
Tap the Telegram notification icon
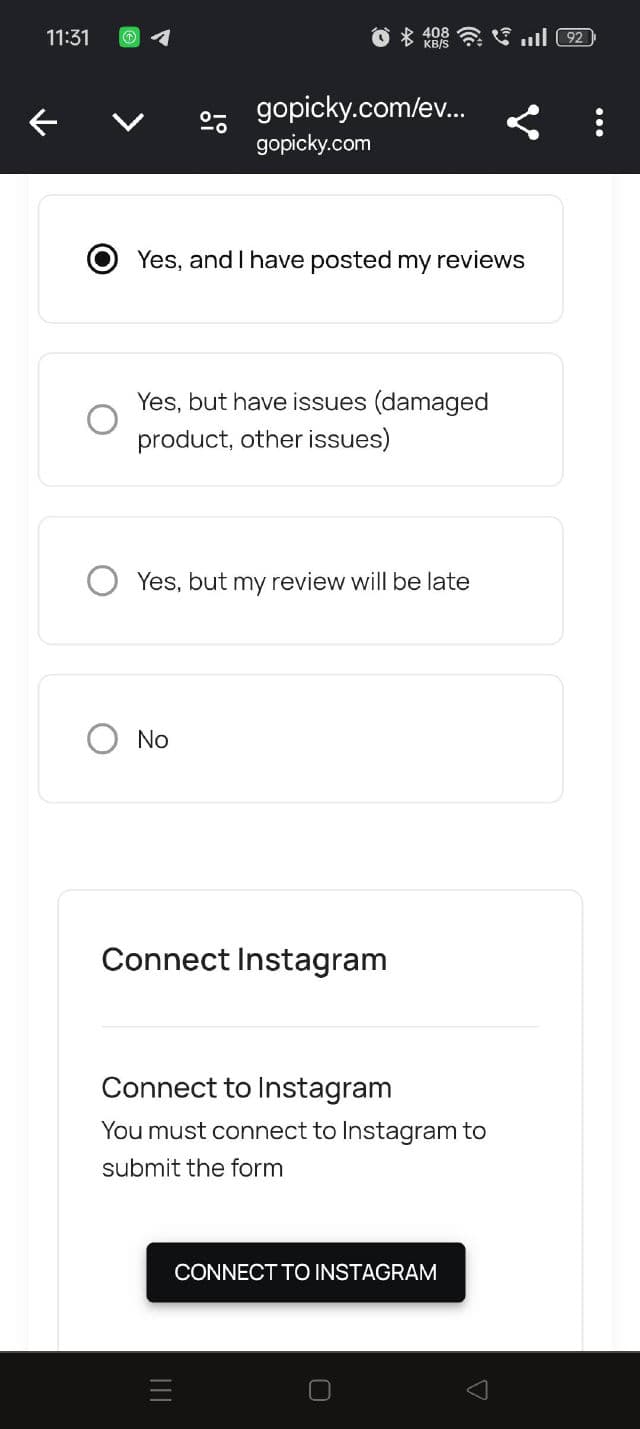160,38
